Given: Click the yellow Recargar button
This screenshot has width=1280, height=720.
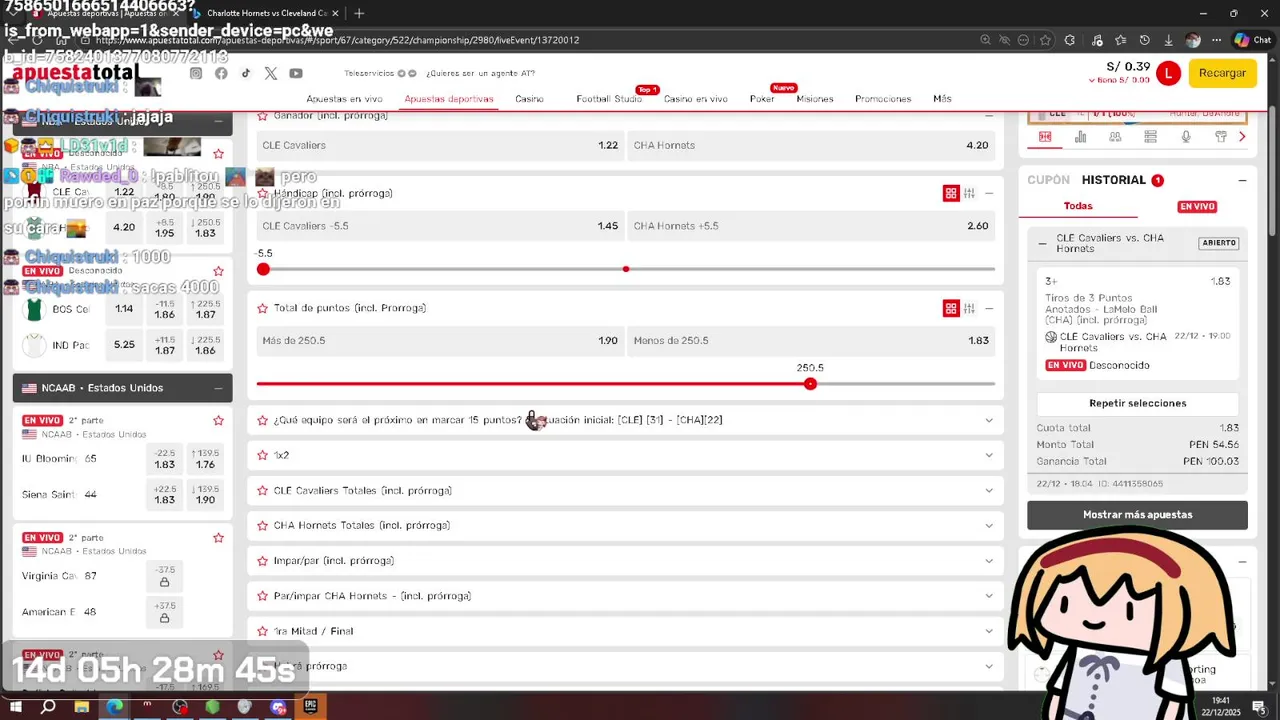Looking at the screenshot, I should click(x=1222, y=73).
